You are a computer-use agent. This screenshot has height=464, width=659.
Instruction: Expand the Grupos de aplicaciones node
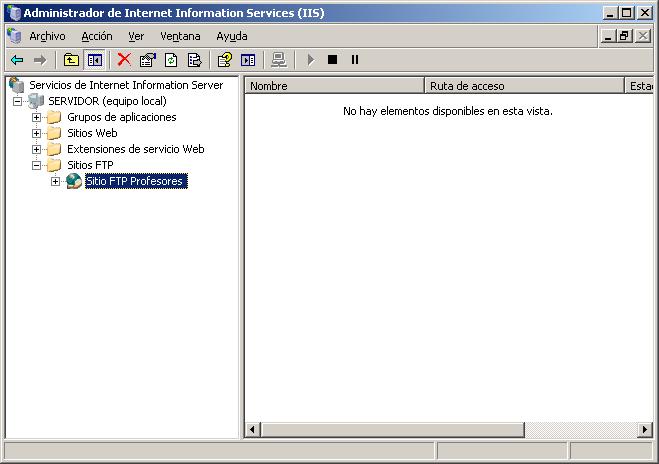pyautogui.click(x=37, y=117)
